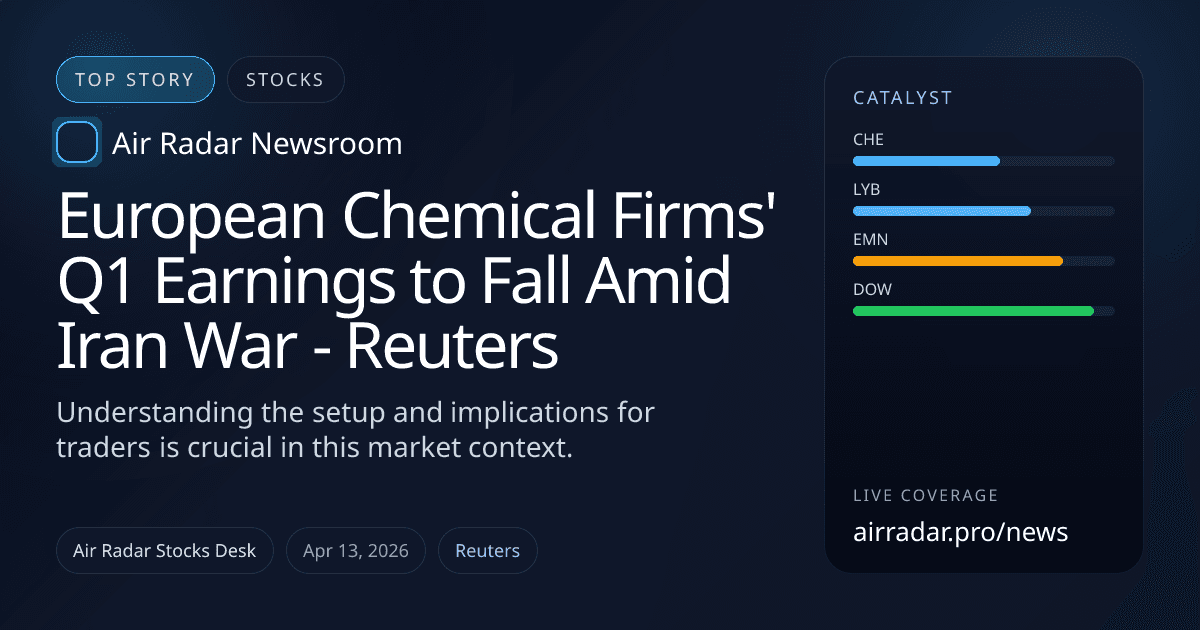This screenshot has width=1200, height=630.
Task: Open the airradar.pro/news link
Action: [x=960, y=532]
